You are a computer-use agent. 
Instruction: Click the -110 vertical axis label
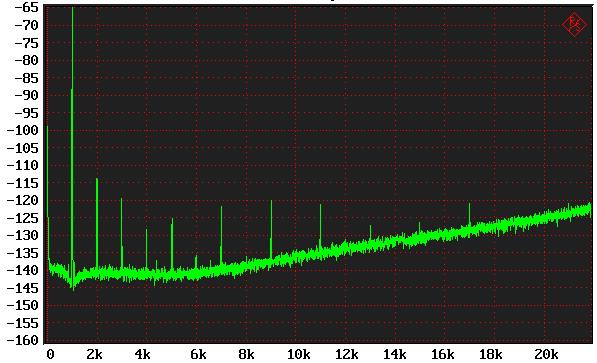tap(22, 165)
